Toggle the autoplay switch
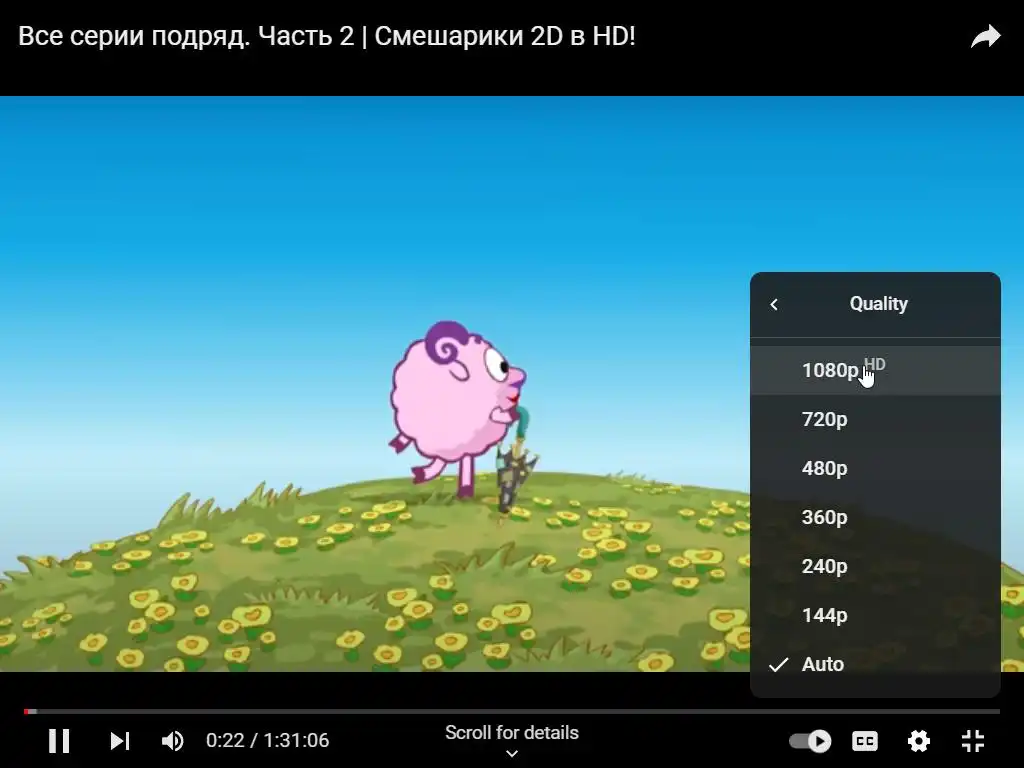The height and width of the screenshot is (768, 1024). (810, 741)
